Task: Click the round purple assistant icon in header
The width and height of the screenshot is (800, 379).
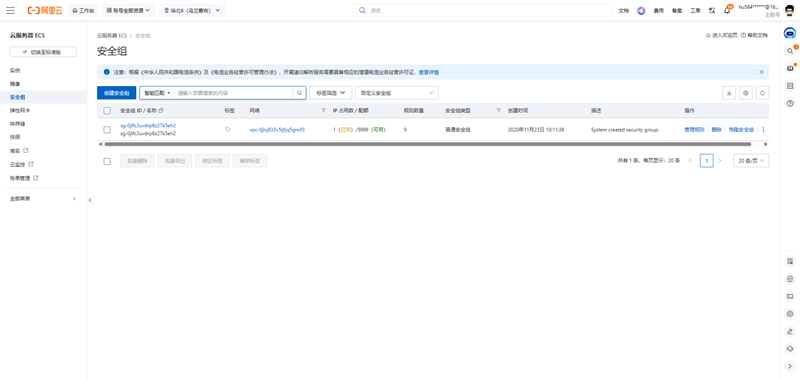Action: coord(641,11)
